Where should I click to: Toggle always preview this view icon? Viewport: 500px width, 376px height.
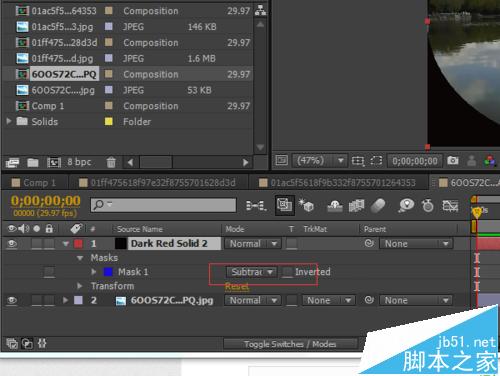tap(281, 160)
